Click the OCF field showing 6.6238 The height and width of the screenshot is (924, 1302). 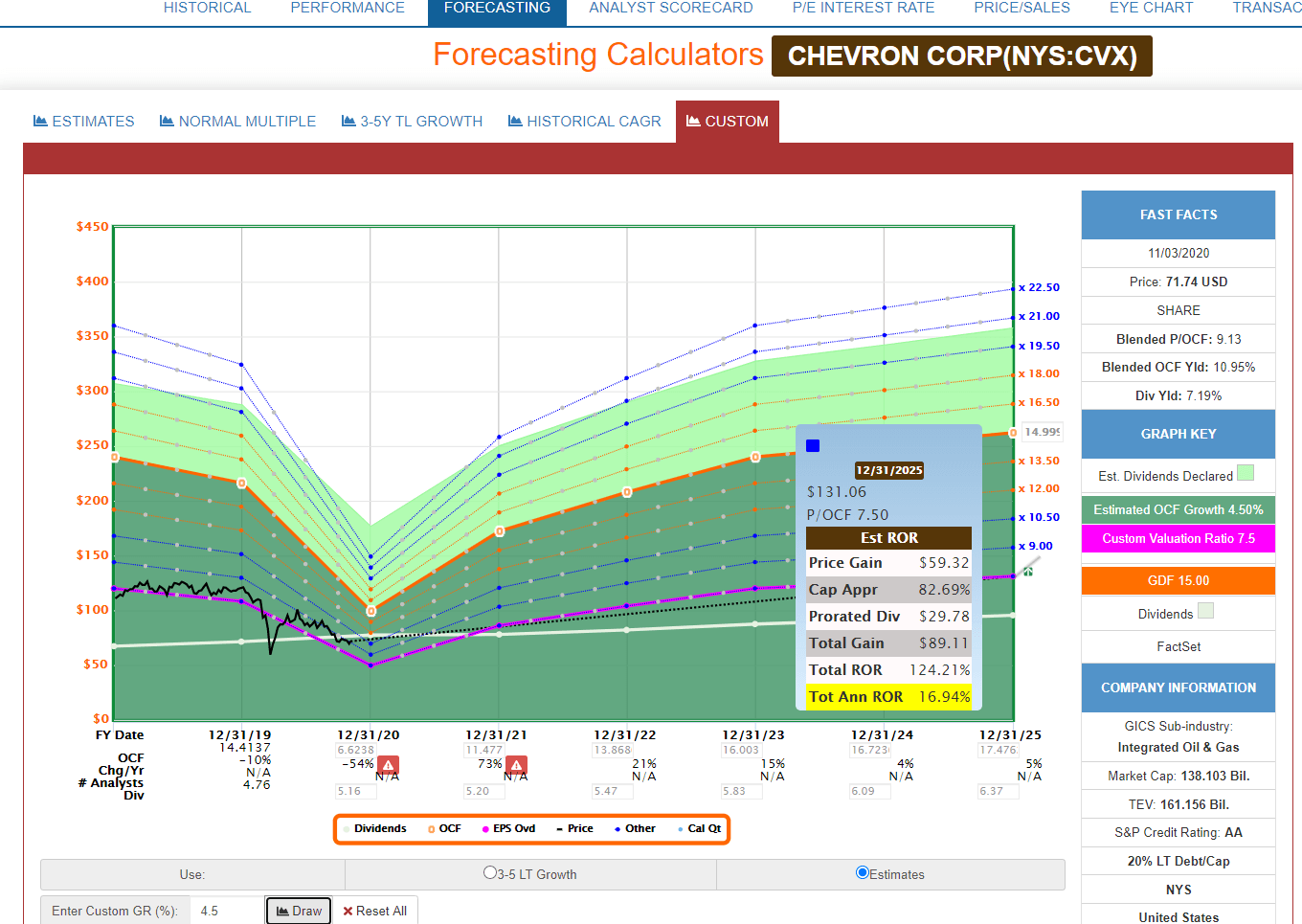click(355, 750)
